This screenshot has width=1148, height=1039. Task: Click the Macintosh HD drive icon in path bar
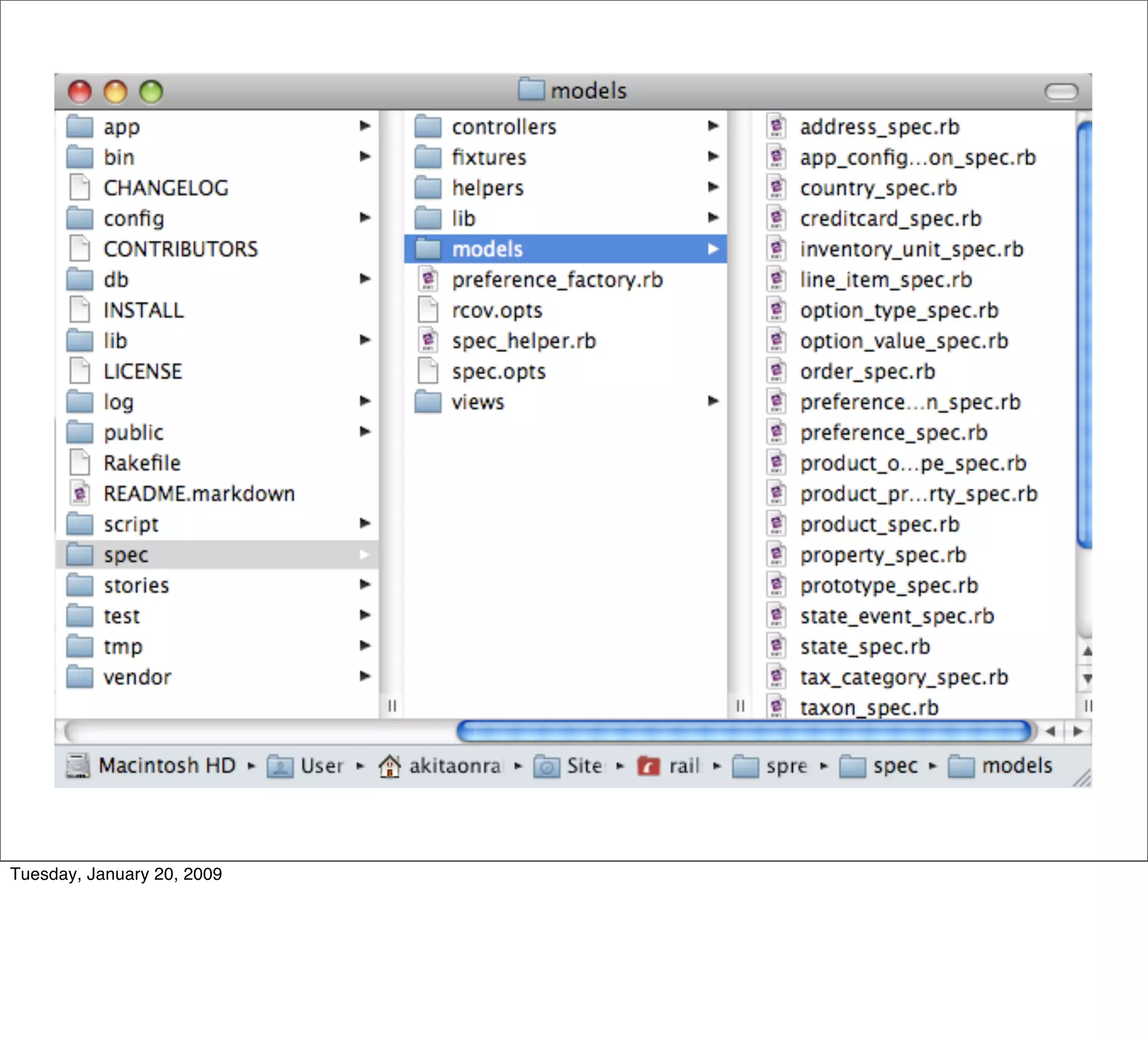click(x=78, y=765)
